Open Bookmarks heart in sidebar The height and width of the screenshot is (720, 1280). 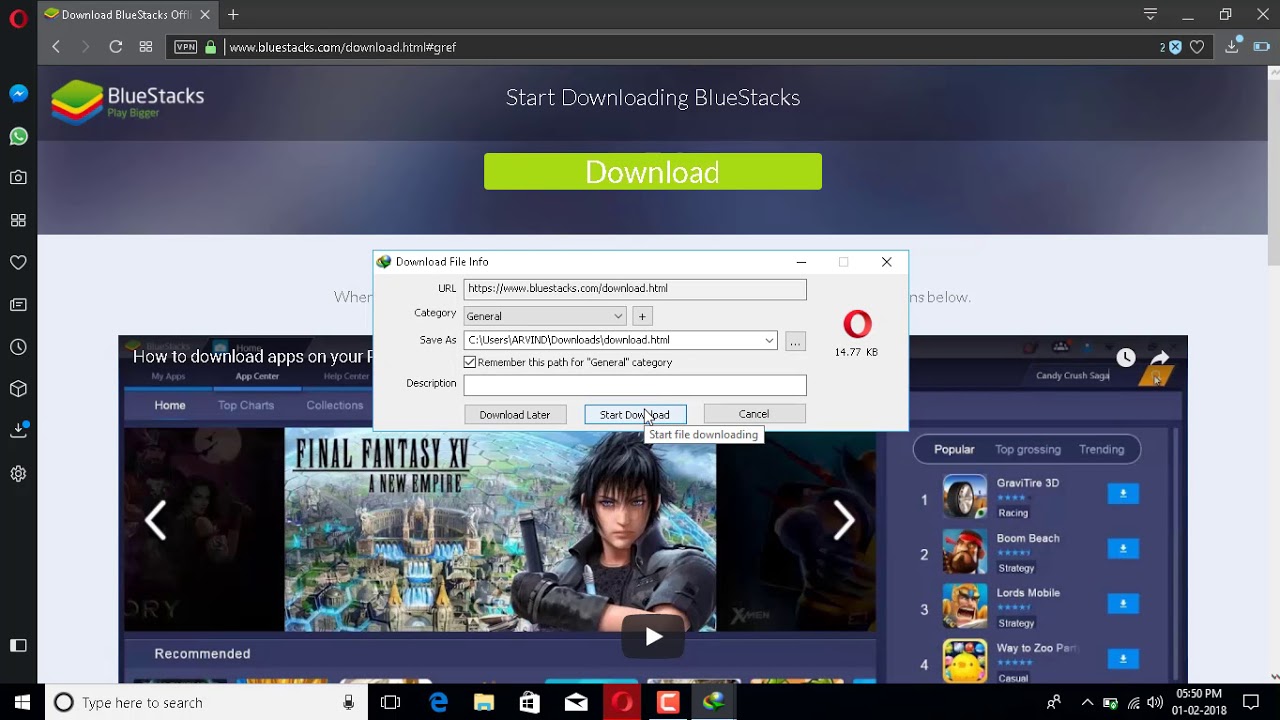[18, 262]
